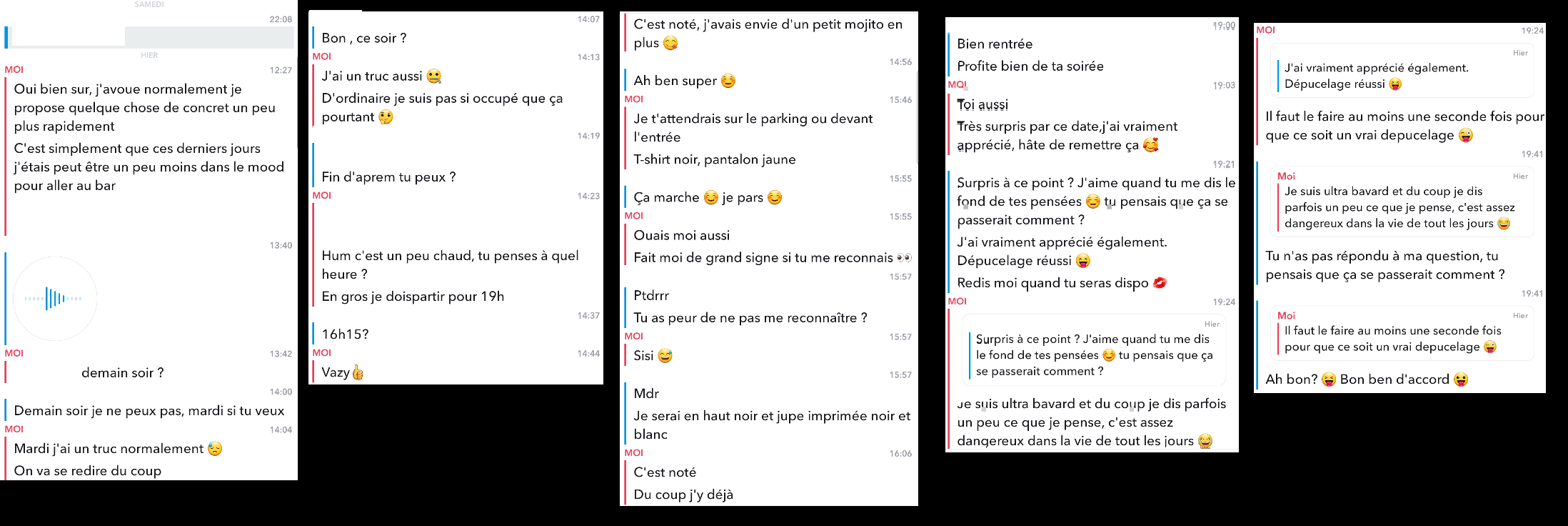Screen dimensions: 1568x526
Task: Select message 'Ah bon? Bon ben d'accord'
Action: point(1367,379)
